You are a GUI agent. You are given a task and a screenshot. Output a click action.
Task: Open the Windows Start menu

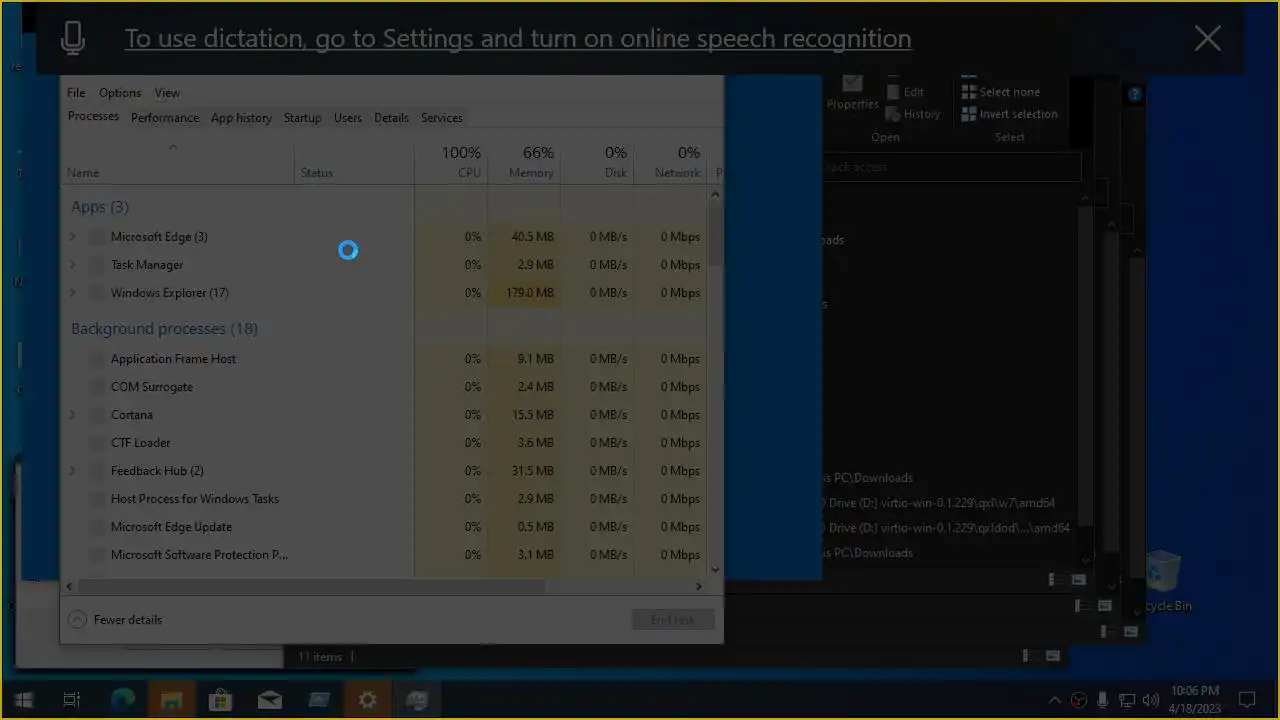(x=24, y=700)
